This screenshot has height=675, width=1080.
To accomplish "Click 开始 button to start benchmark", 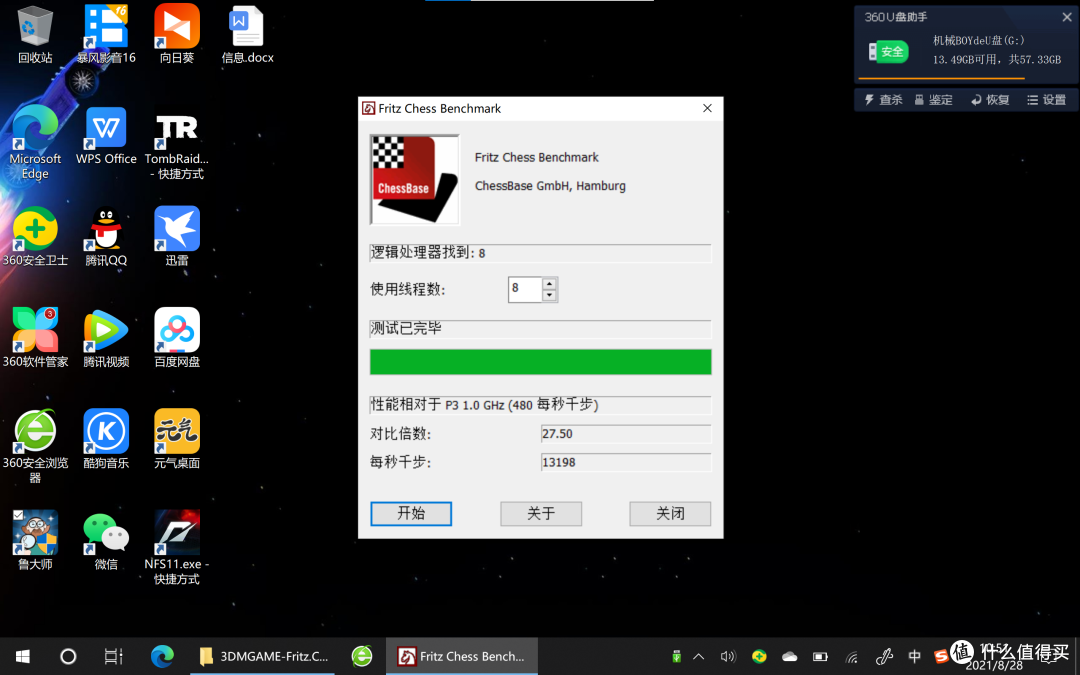I will [411, 513].
